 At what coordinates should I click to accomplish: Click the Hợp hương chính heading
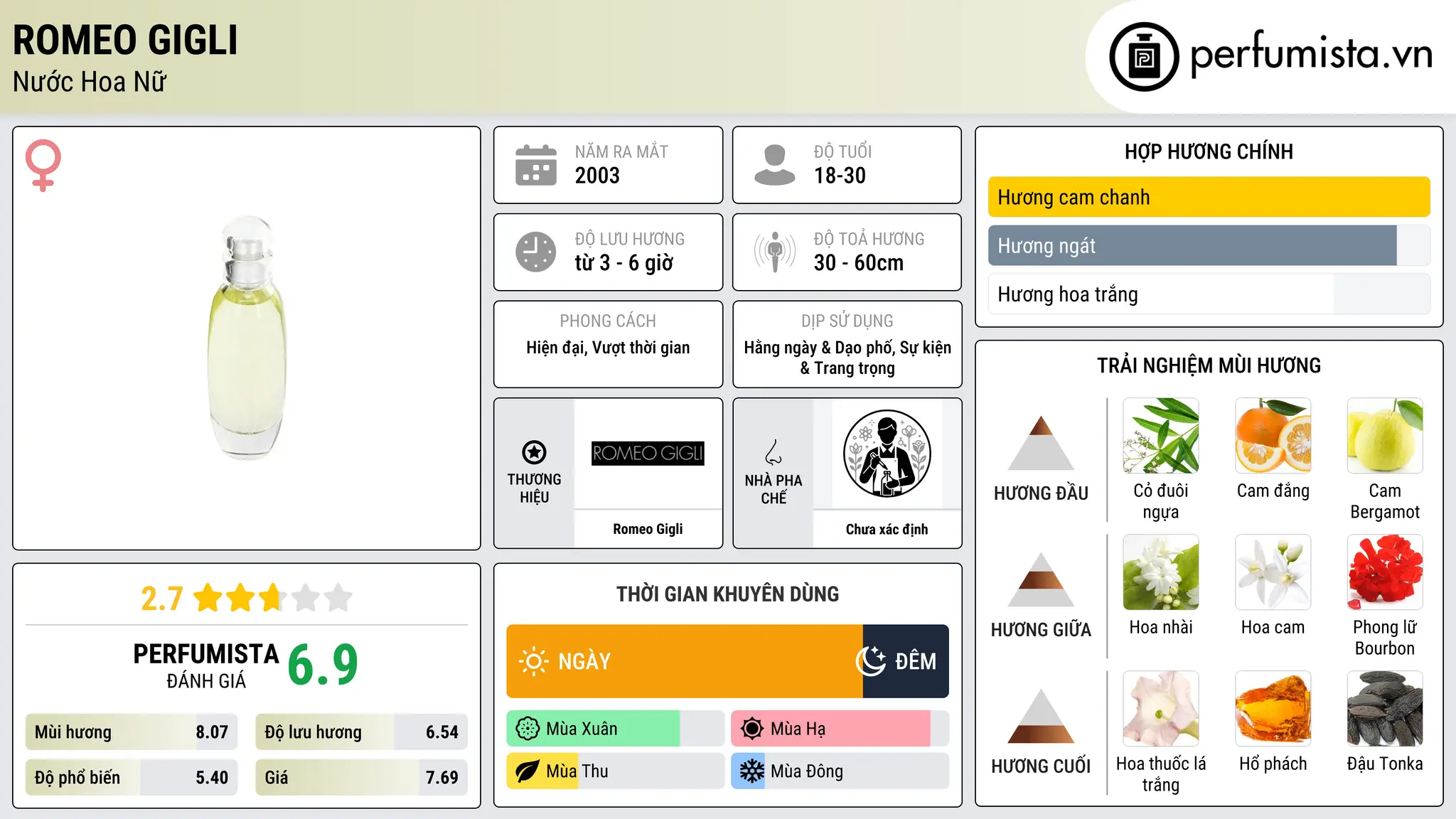point(1209,151)
